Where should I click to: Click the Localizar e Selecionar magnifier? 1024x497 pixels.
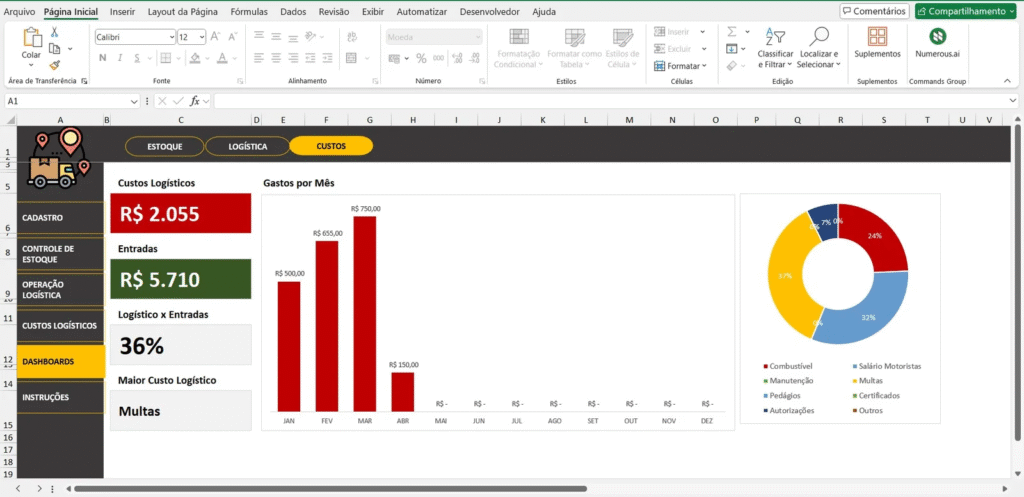[x=820, y=38]
